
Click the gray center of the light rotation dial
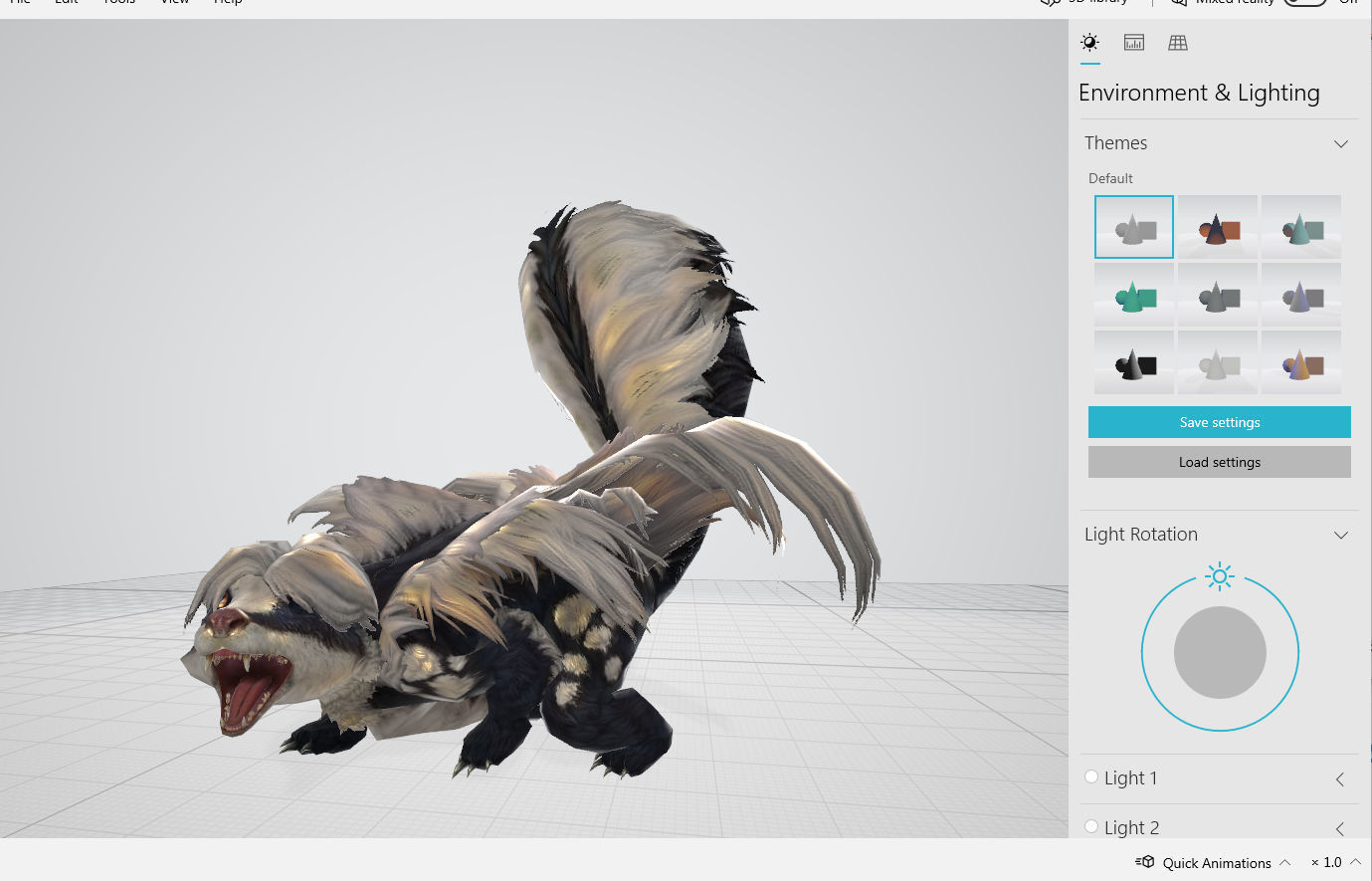click(x=1220, y=653)
